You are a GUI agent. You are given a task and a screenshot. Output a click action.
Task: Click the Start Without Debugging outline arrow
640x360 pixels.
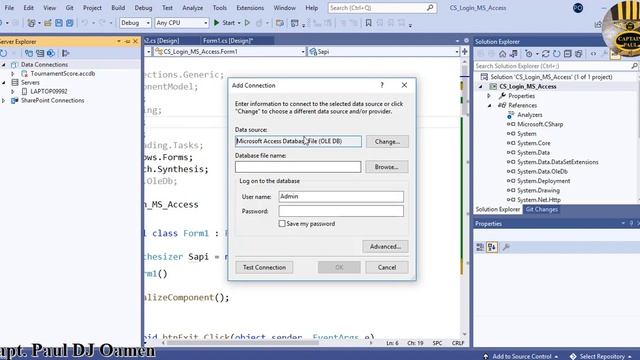pos(247,23)
